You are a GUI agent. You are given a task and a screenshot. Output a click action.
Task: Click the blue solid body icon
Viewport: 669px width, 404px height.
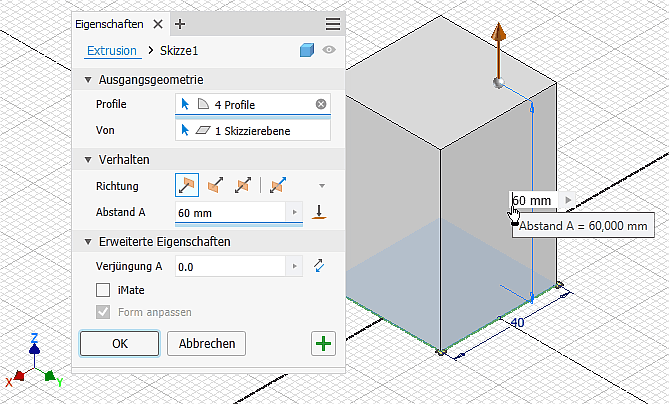(308, 51)
